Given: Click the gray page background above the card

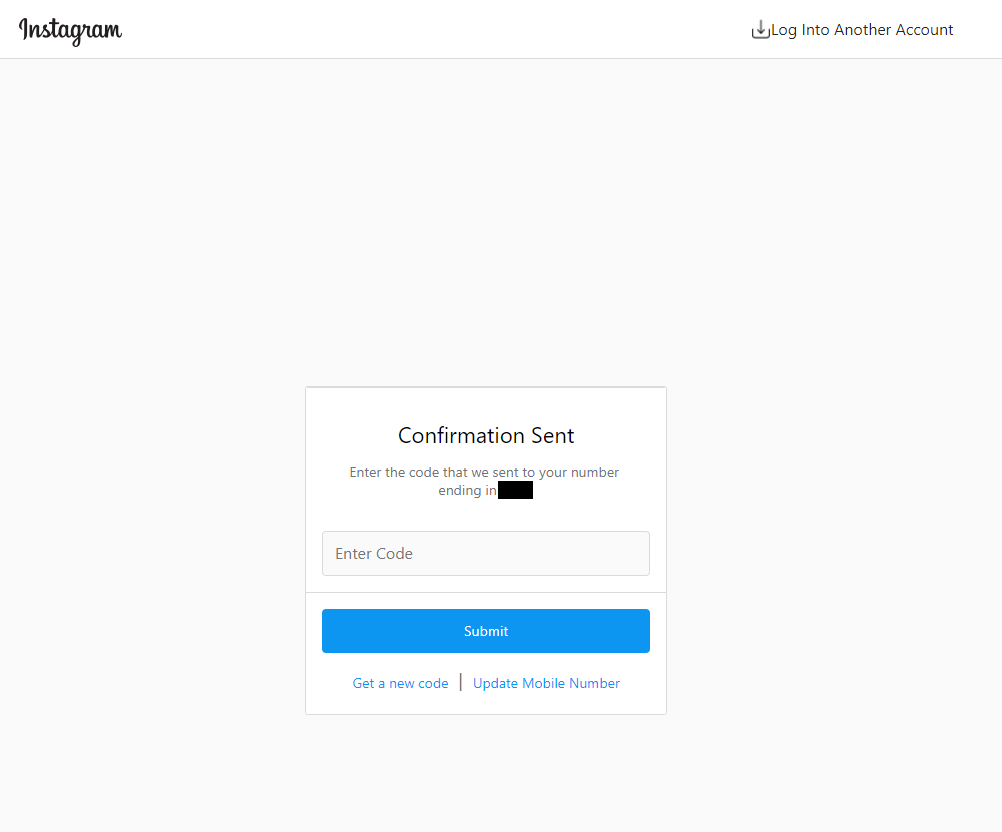Looking at the screenshot, I should point(486,220).
